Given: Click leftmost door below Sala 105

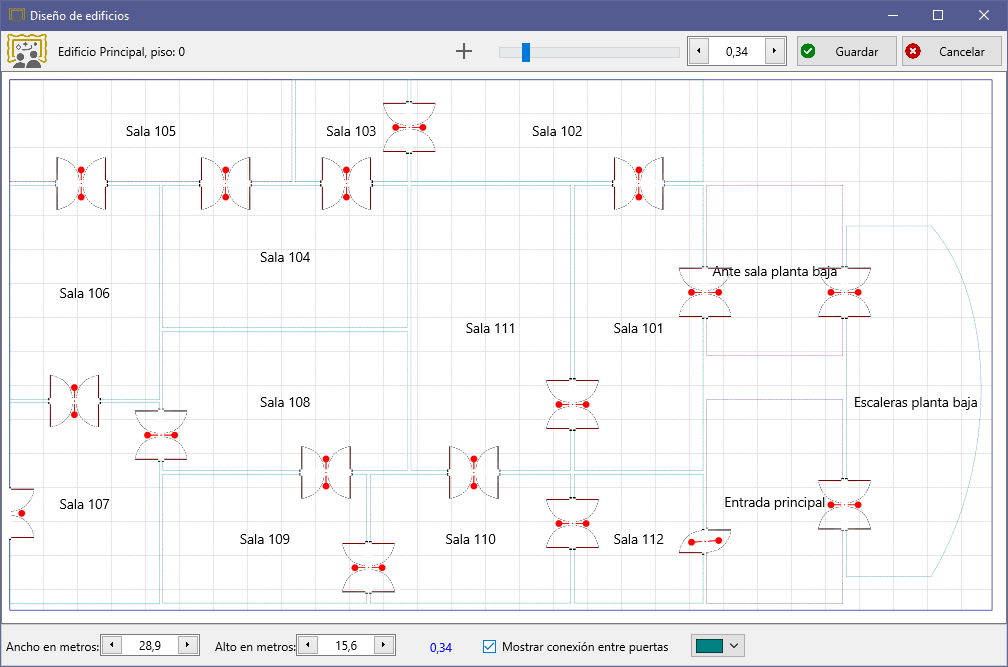Looking at the screenshot, I should coord(81,183).
